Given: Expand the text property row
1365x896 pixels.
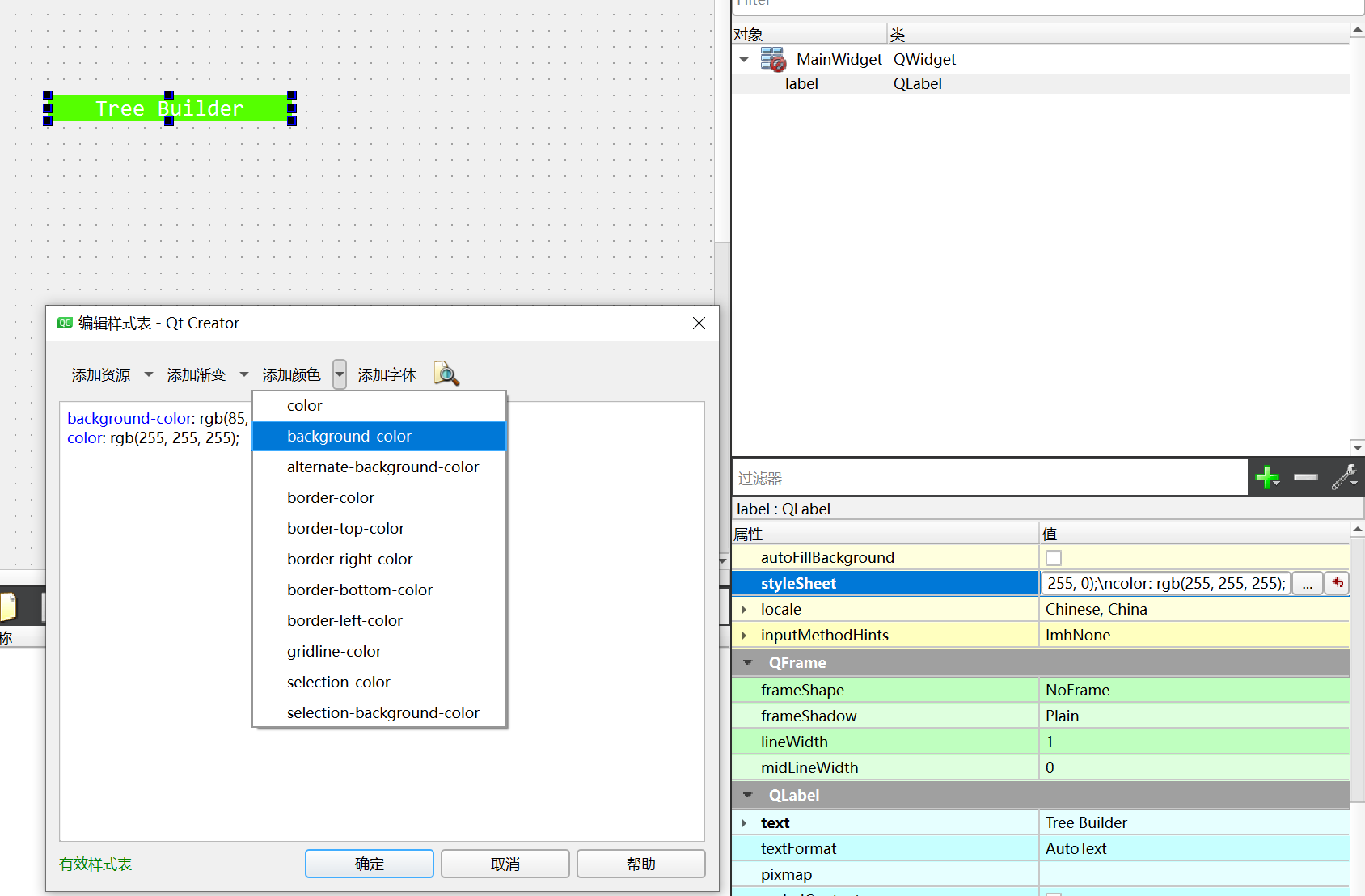Looking at the screenshot, I should 744,823.
